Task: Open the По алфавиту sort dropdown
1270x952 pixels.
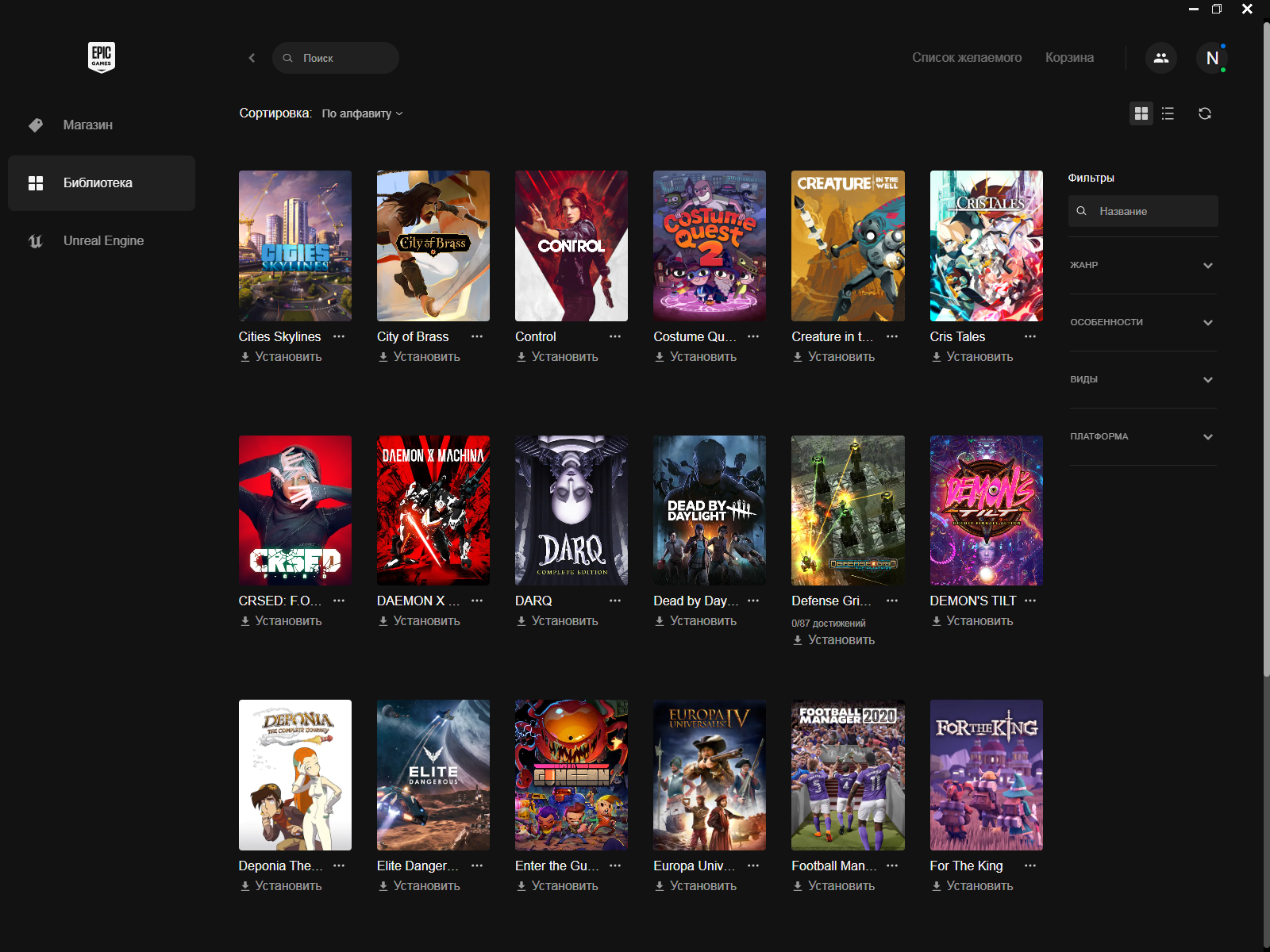Action: pos(362,113)
